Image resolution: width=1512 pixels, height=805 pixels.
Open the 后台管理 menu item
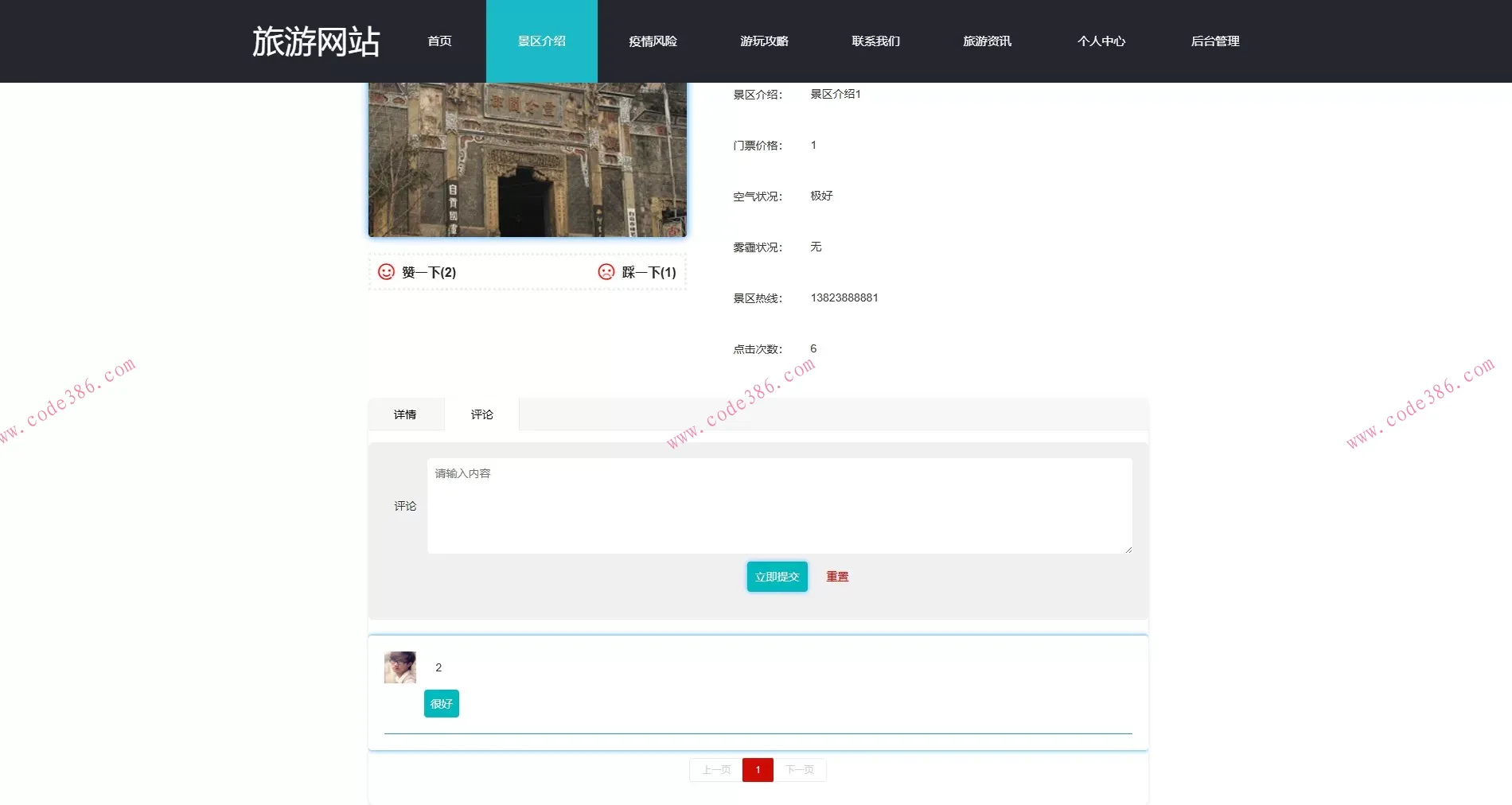point(1215,41)
